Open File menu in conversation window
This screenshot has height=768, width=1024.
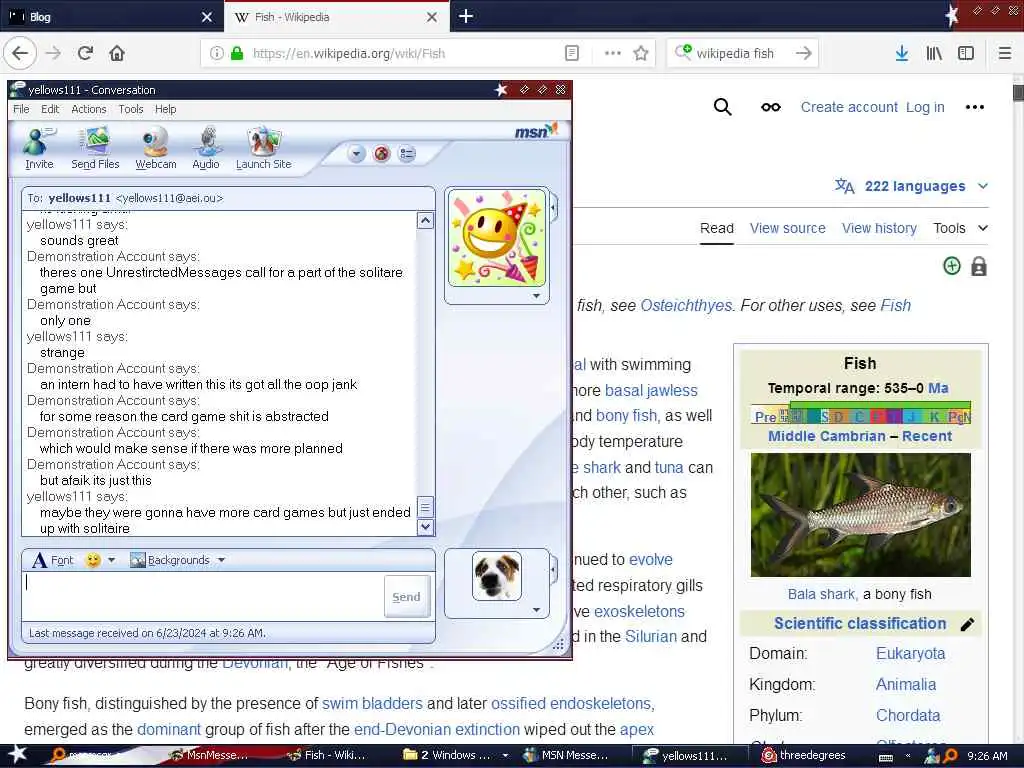pos(21,109)
